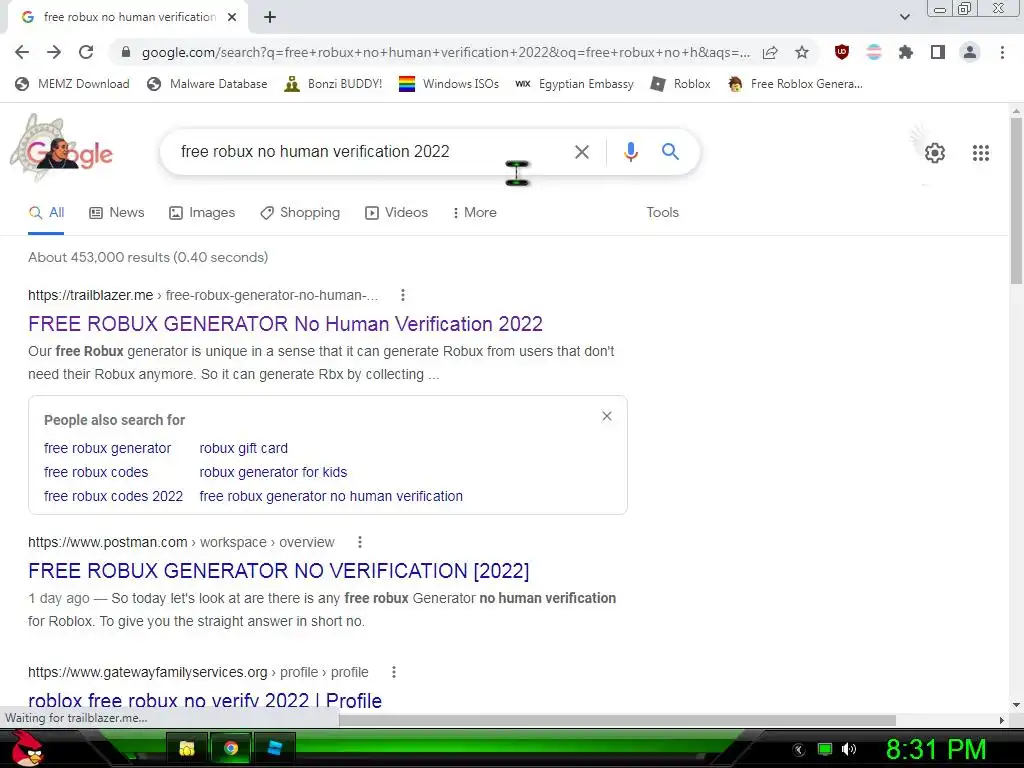Click scrollbar right arrow at bottom

click(1002, 720)
